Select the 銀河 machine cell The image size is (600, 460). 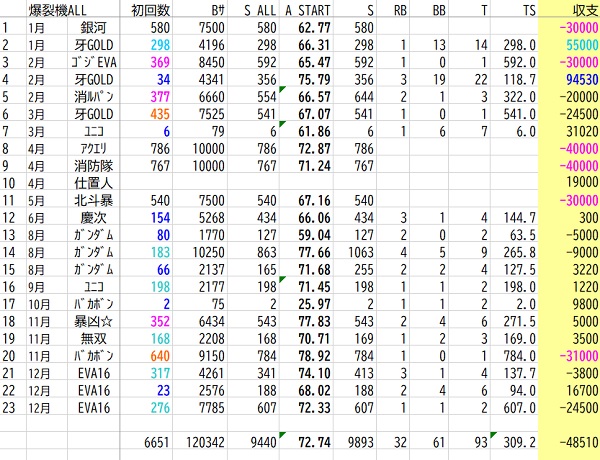93,28
